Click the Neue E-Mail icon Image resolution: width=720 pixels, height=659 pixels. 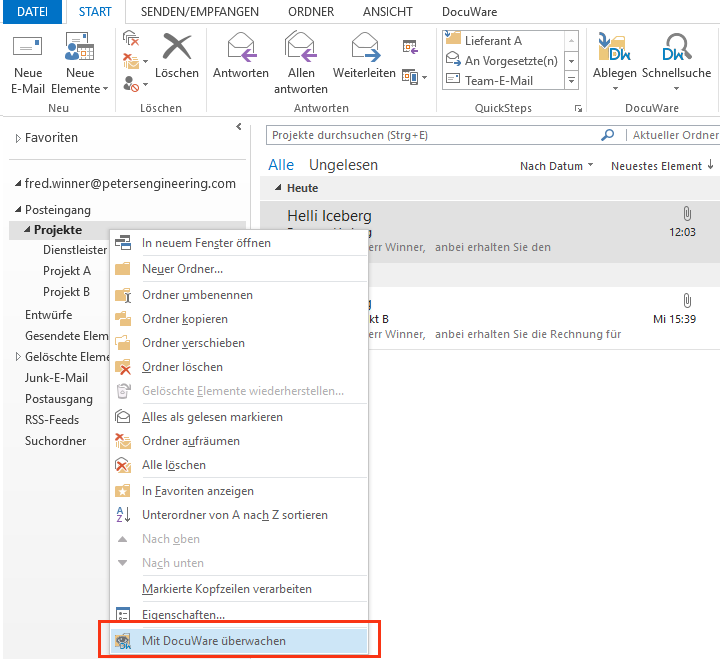click(28, 50)
